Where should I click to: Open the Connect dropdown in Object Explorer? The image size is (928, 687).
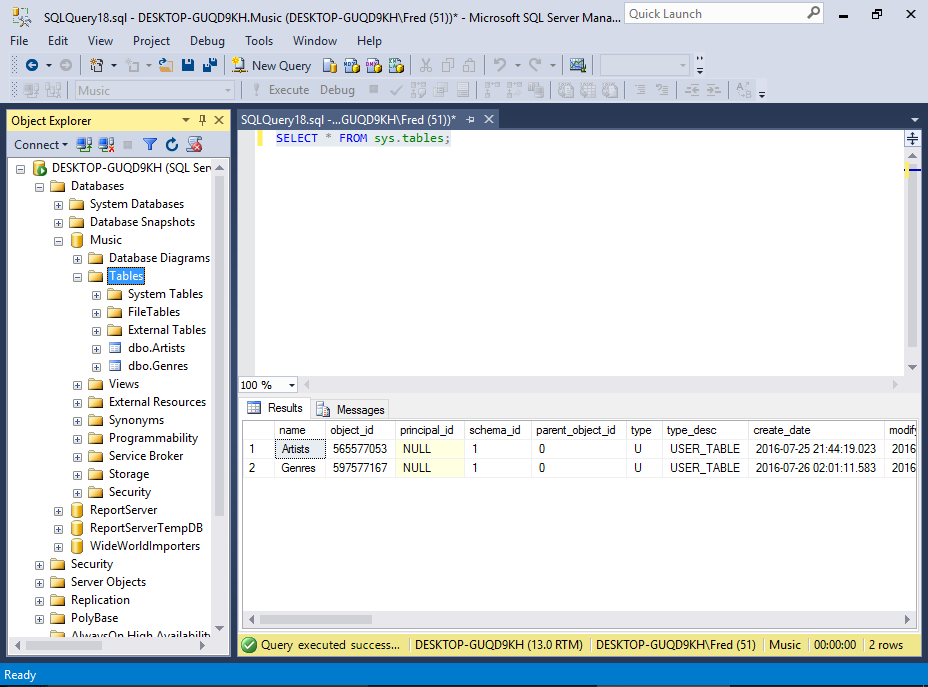point(41,145)
